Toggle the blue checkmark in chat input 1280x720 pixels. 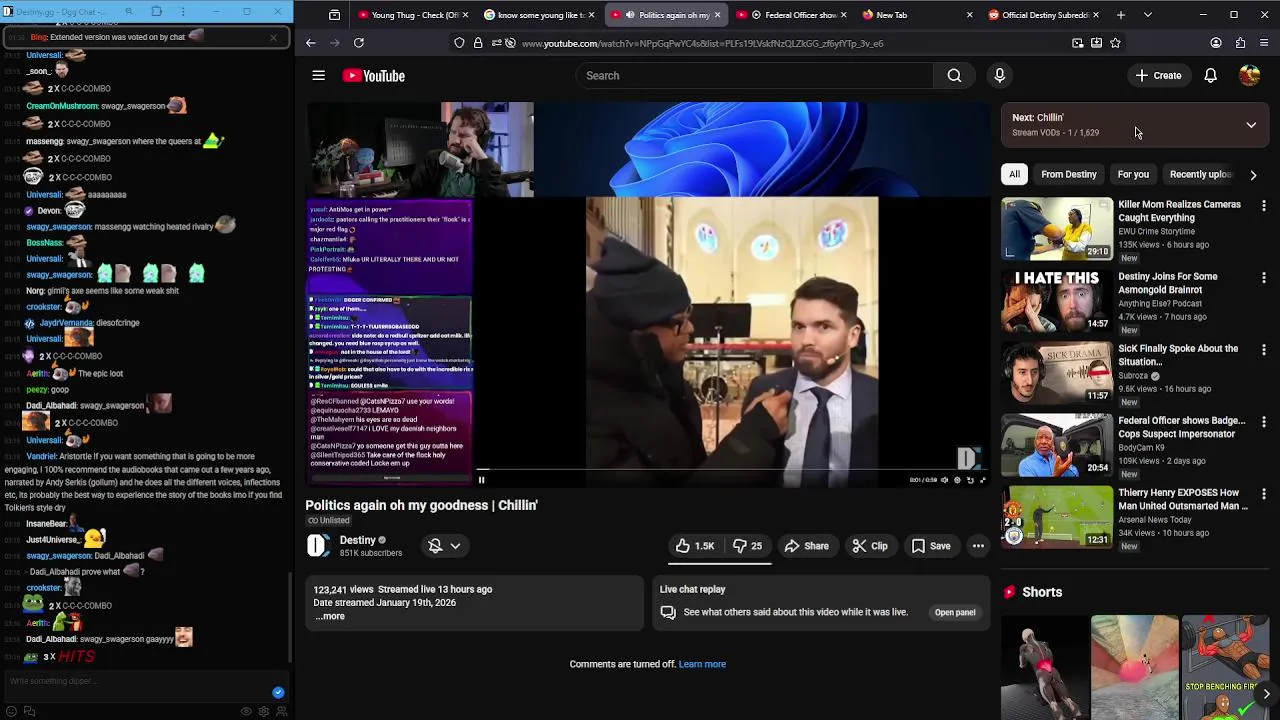pos(278,692)
